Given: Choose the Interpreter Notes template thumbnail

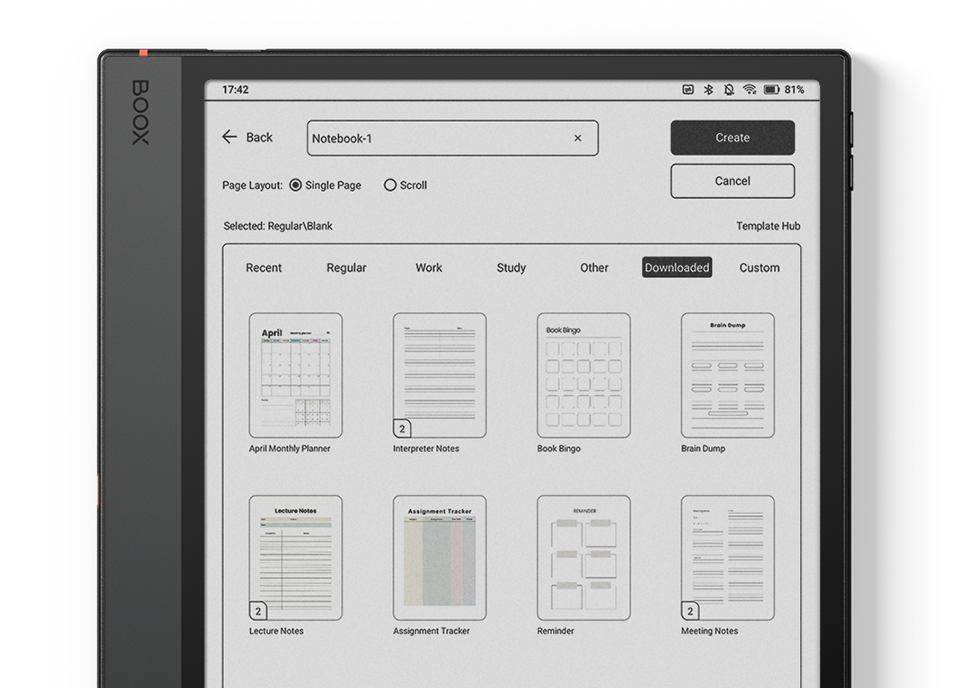Looking at the screenshot, I should pyautogui.click(x=440, y=375).
